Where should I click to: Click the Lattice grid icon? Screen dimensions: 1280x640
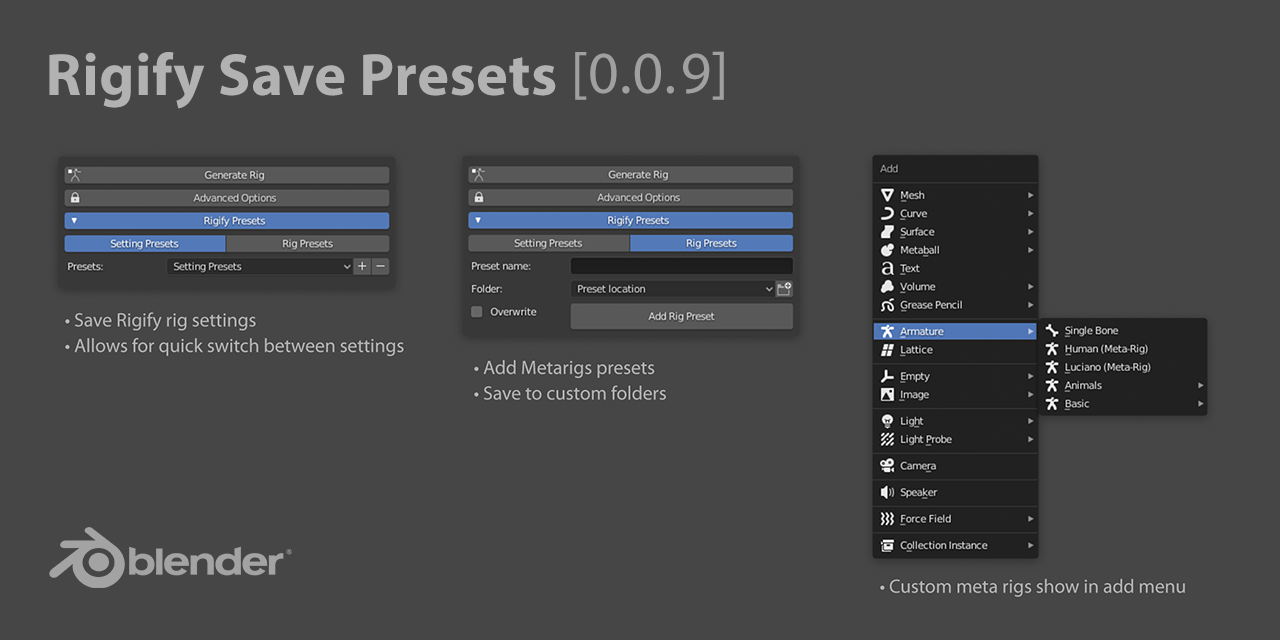click(x=887, y=350)
